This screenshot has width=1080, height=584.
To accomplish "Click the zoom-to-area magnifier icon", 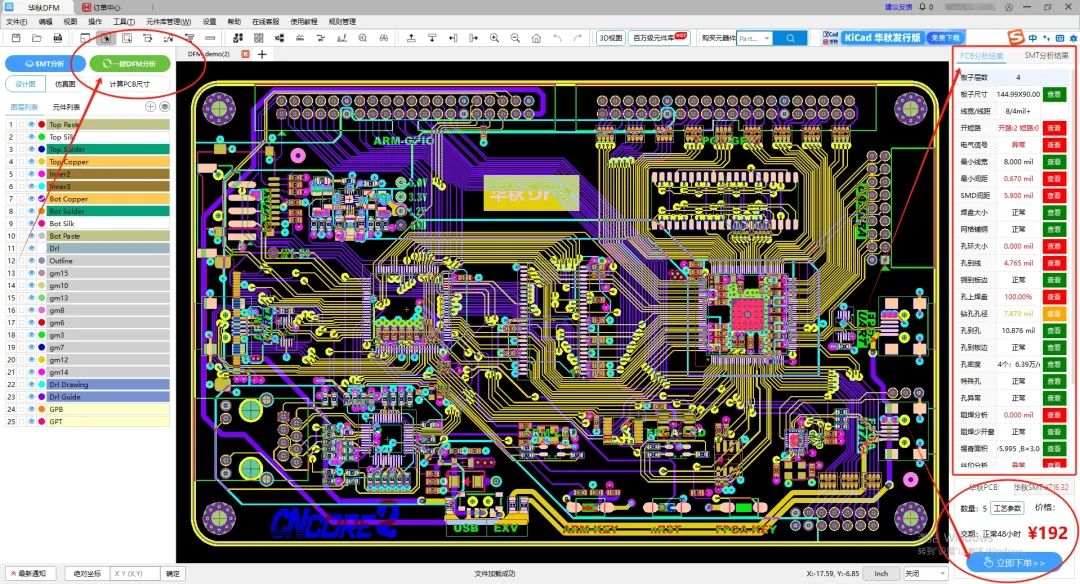I will pyautogui.click(x=362, y=38).
